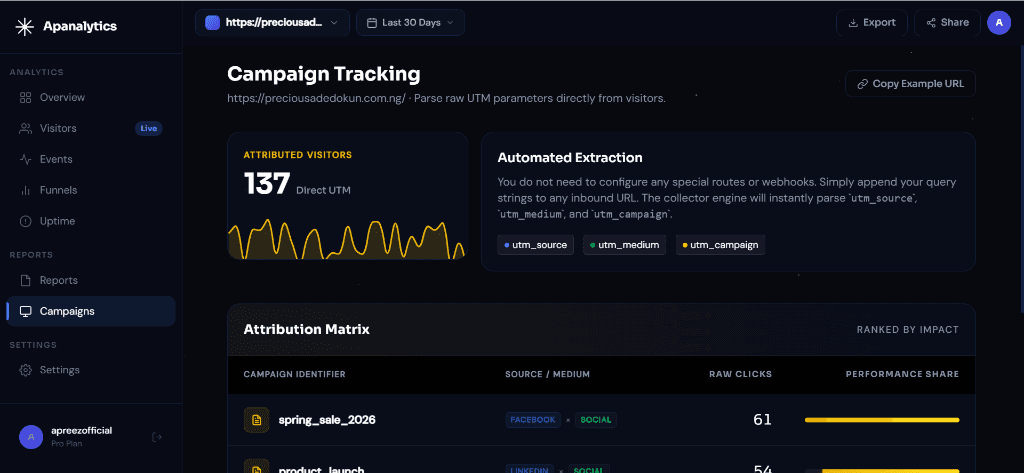Open the Uptime page

pos(91,221)
